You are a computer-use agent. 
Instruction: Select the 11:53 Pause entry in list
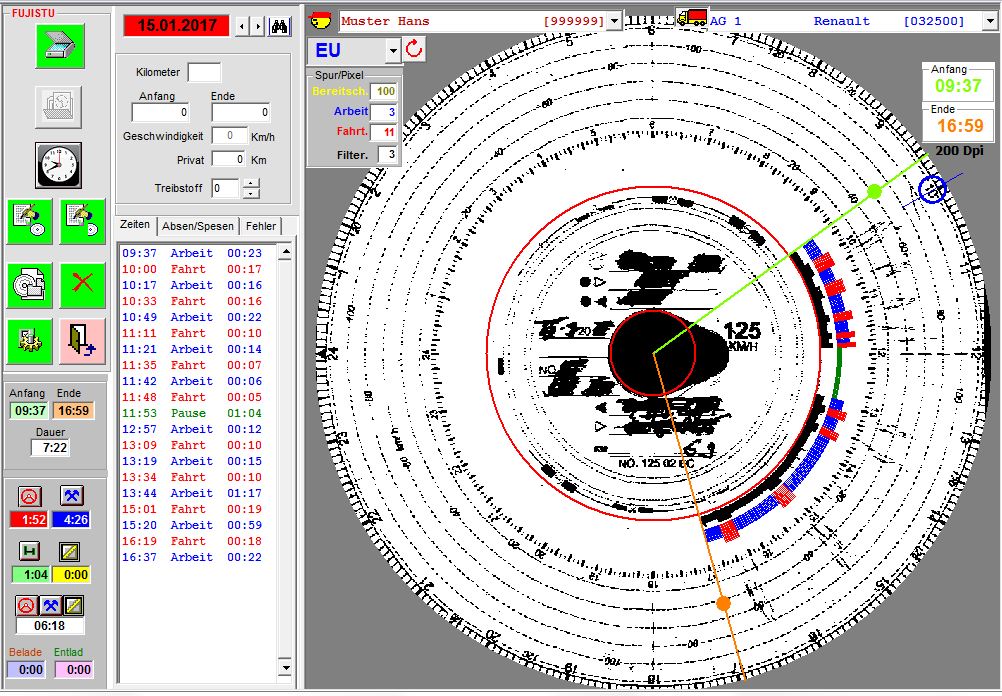pyautogui.click(x=190, y=413)
